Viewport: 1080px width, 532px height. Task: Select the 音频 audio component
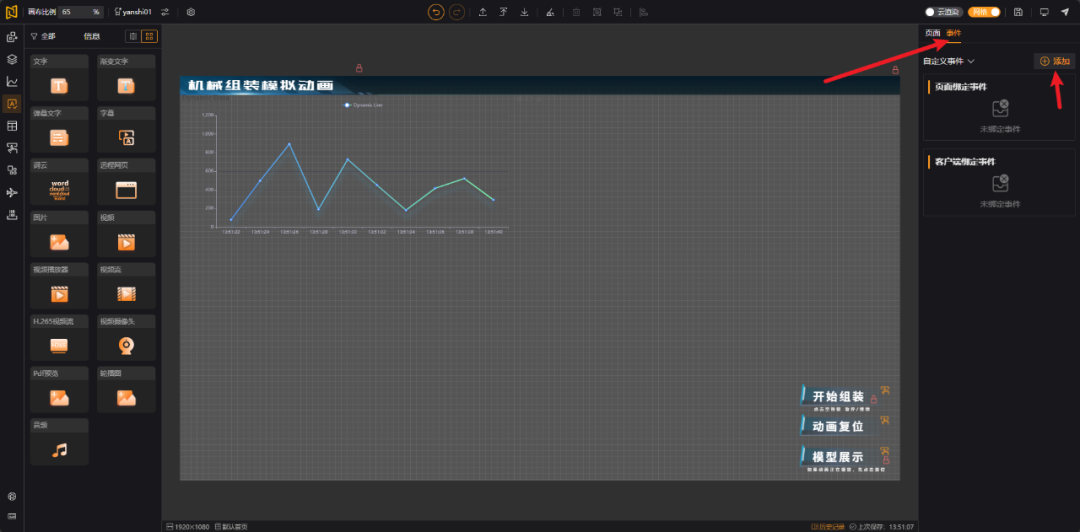click(59, 441)
